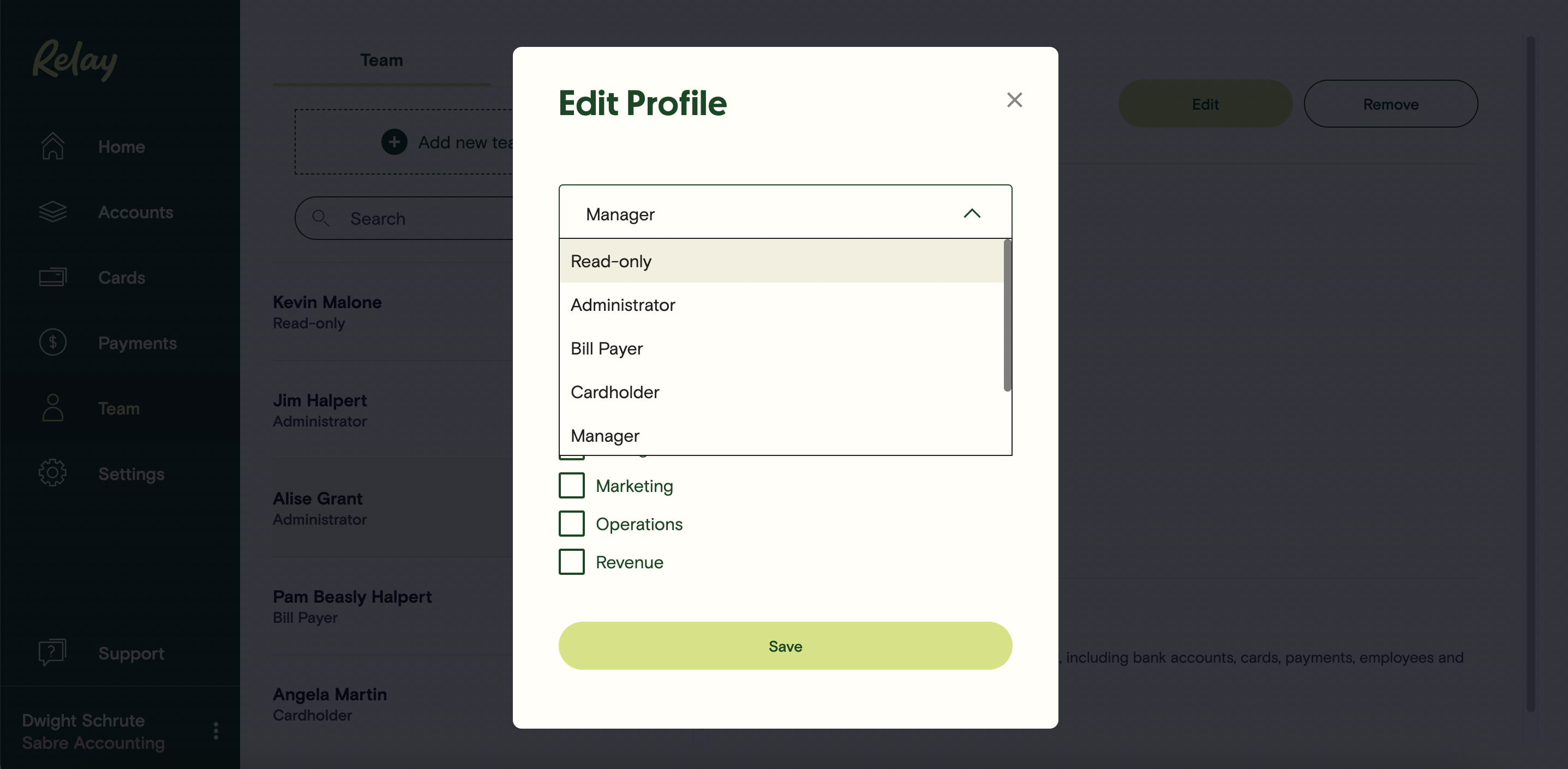Select Administrator from the role list
The image size is (1568, 769).
point(623,305)
